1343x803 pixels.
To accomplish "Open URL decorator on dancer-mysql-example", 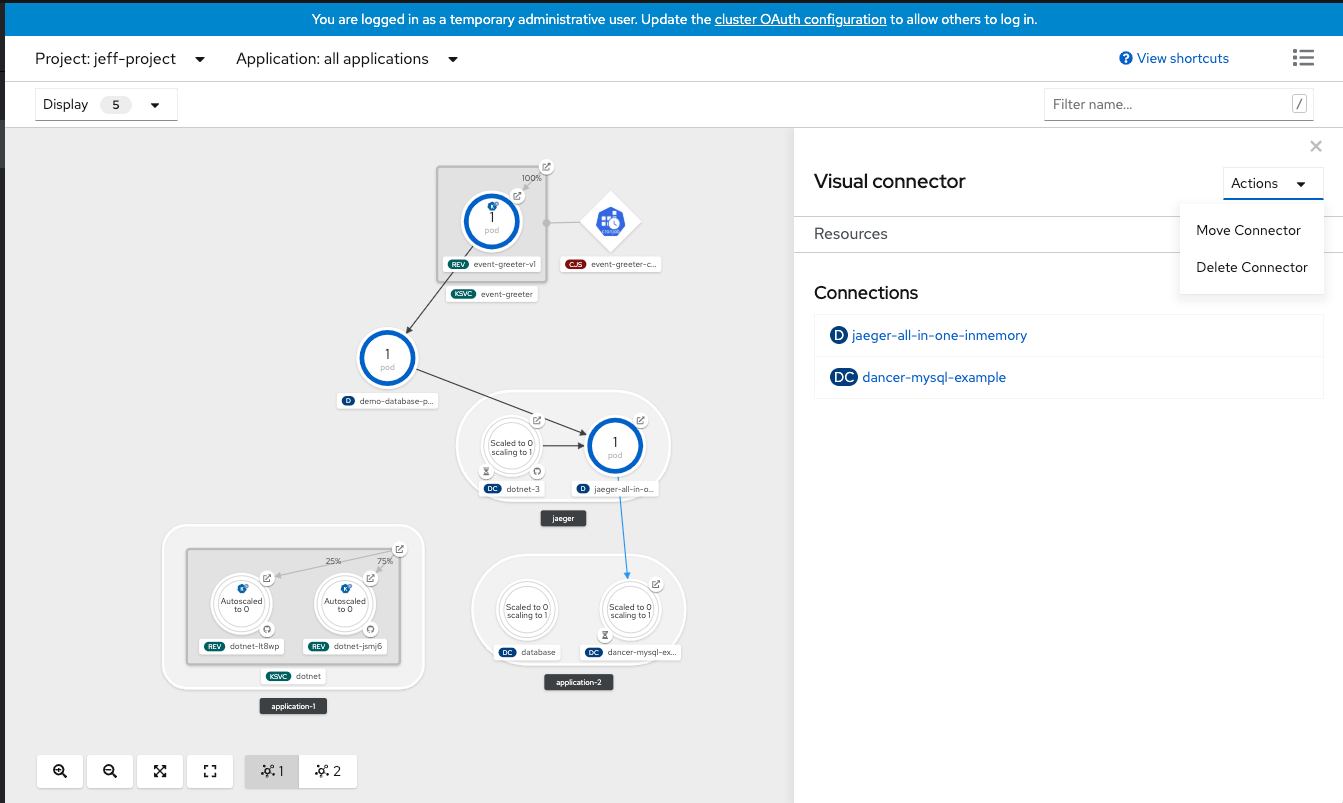I will (x=656, y=584).
